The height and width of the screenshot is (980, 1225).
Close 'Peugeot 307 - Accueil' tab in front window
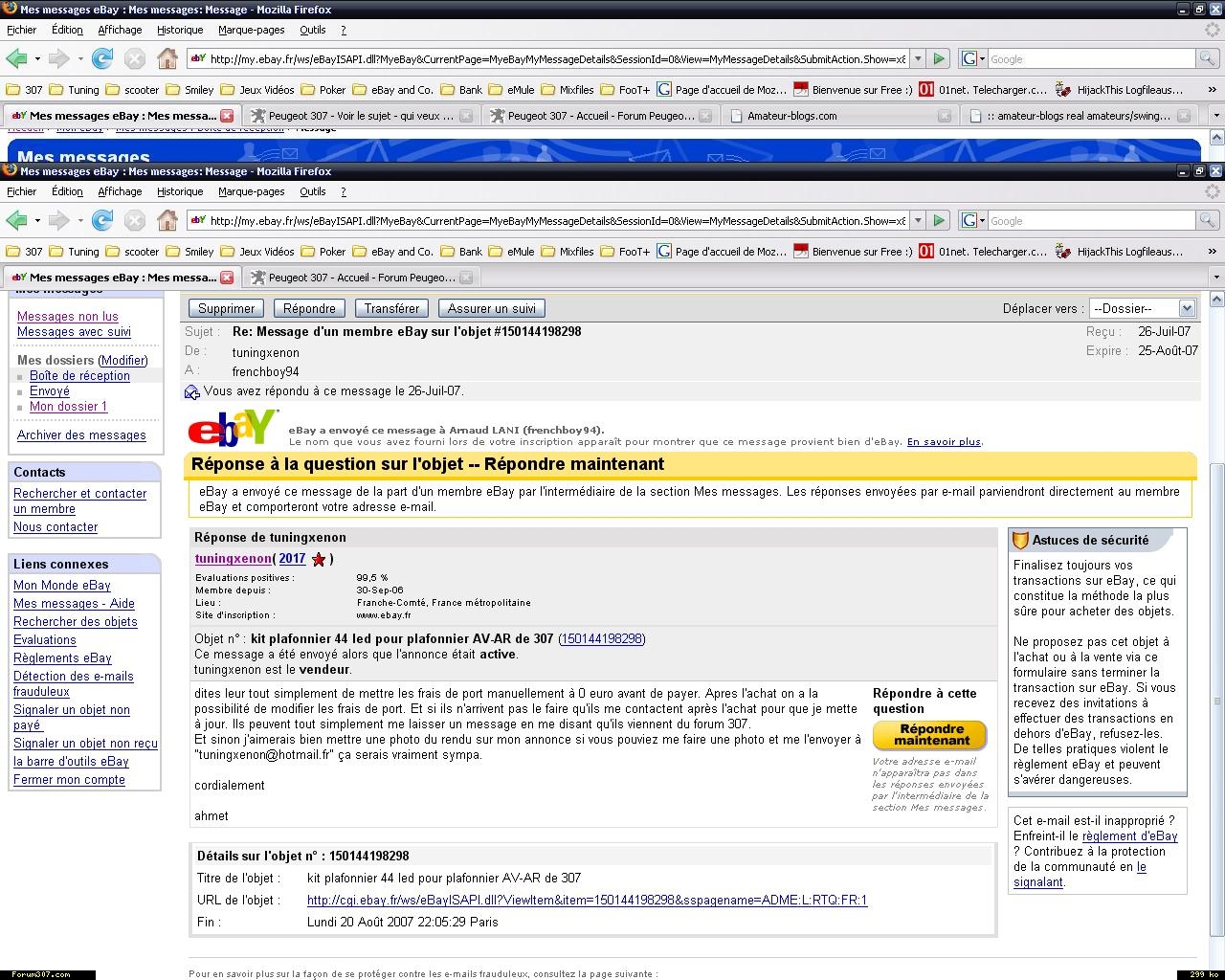click(x=466, y=278)
